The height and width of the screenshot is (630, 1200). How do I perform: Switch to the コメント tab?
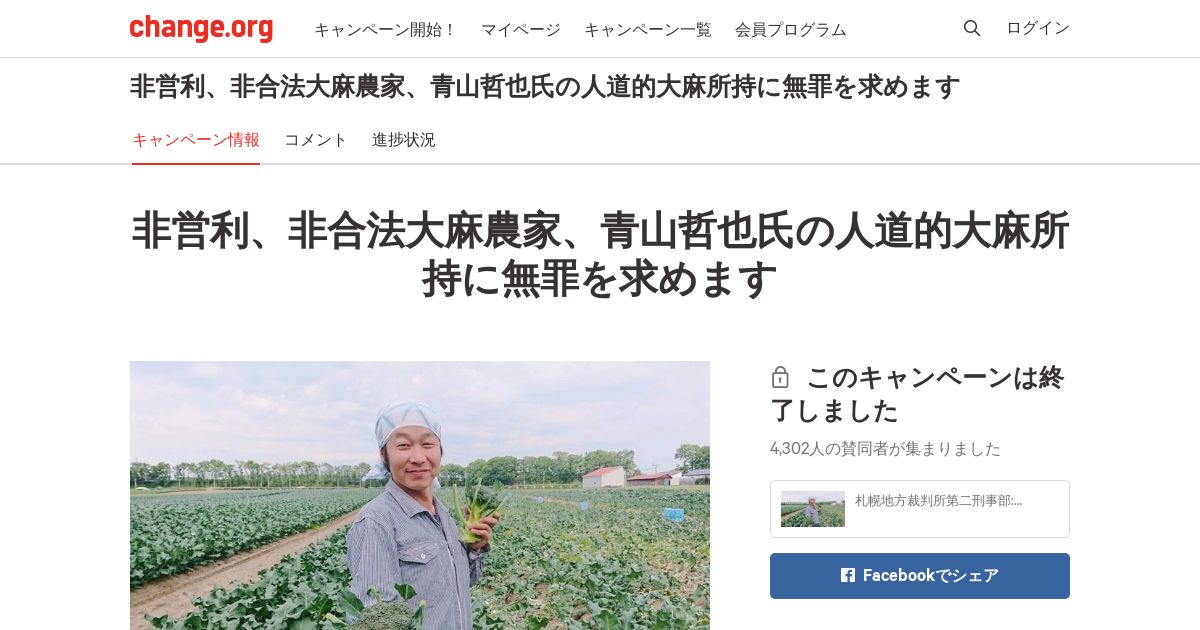coord(316,140)
